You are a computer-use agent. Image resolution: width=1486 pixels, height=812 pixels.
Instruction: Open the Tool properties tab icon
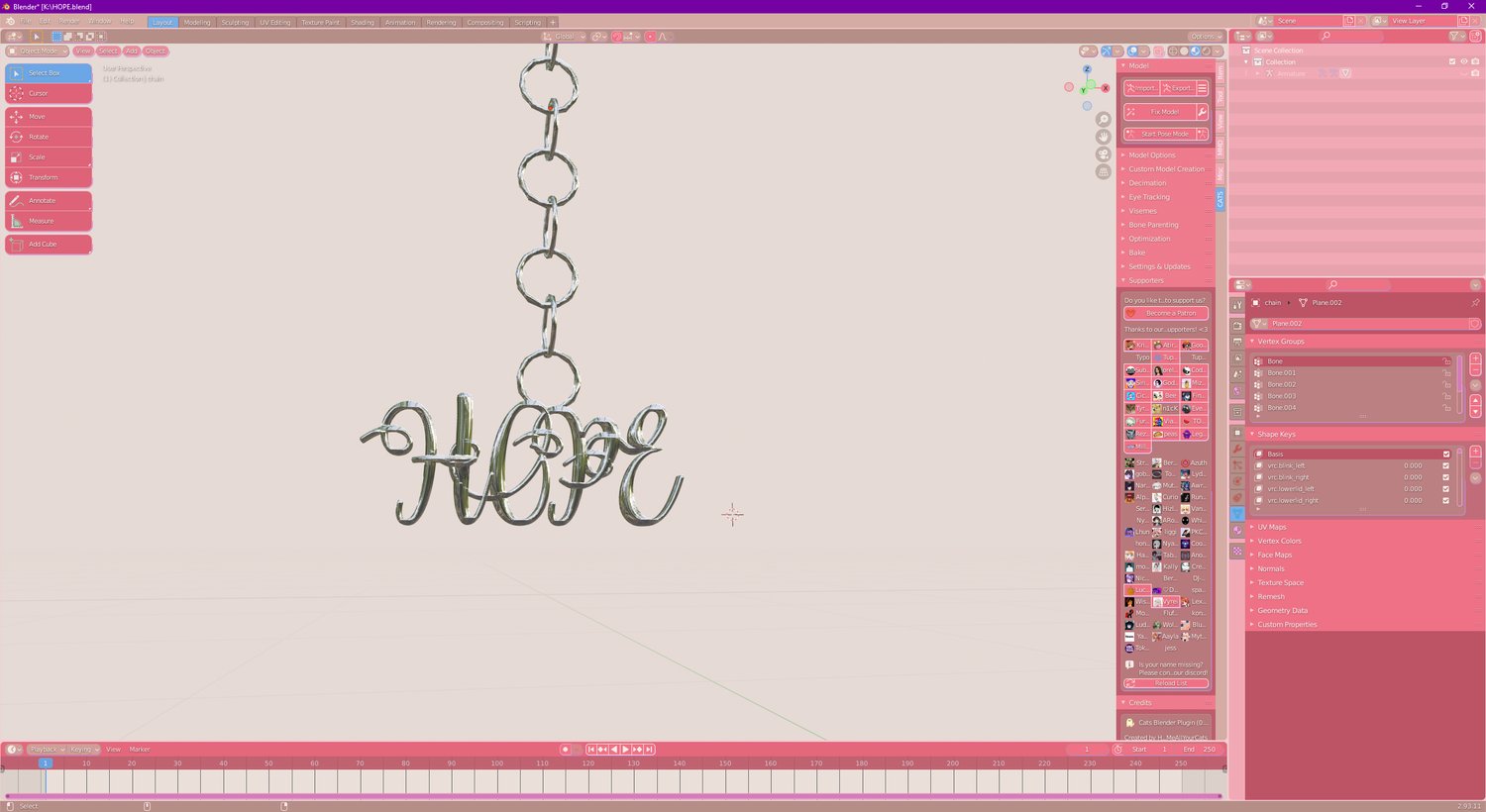click(x=1237, y=306)
